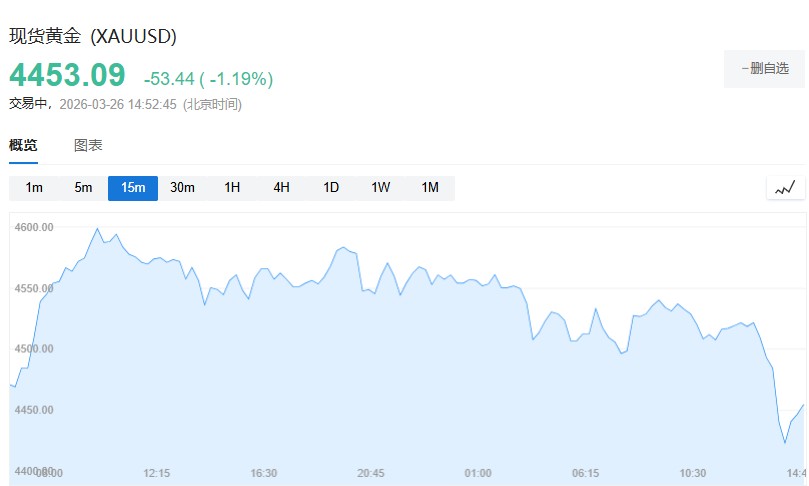Click the active 15m timeframe button
This screenshot has width=809, height=486.
[133, 188]
